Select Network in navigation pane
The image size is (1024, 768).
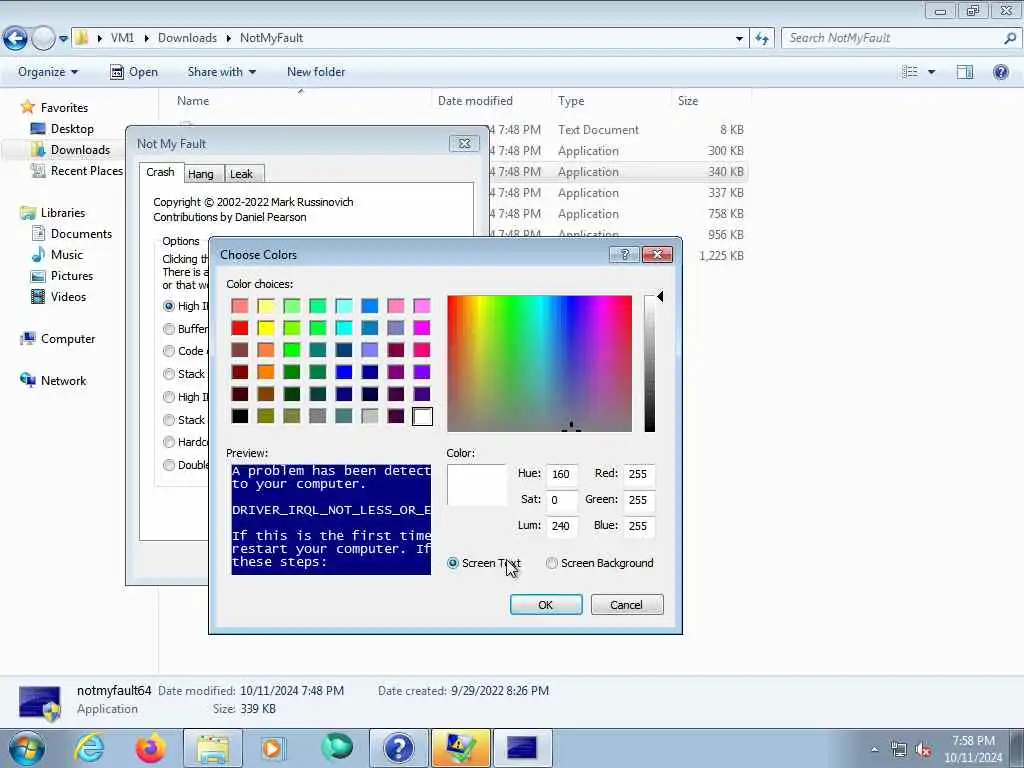pyautogui.click(x=63, y=381)
